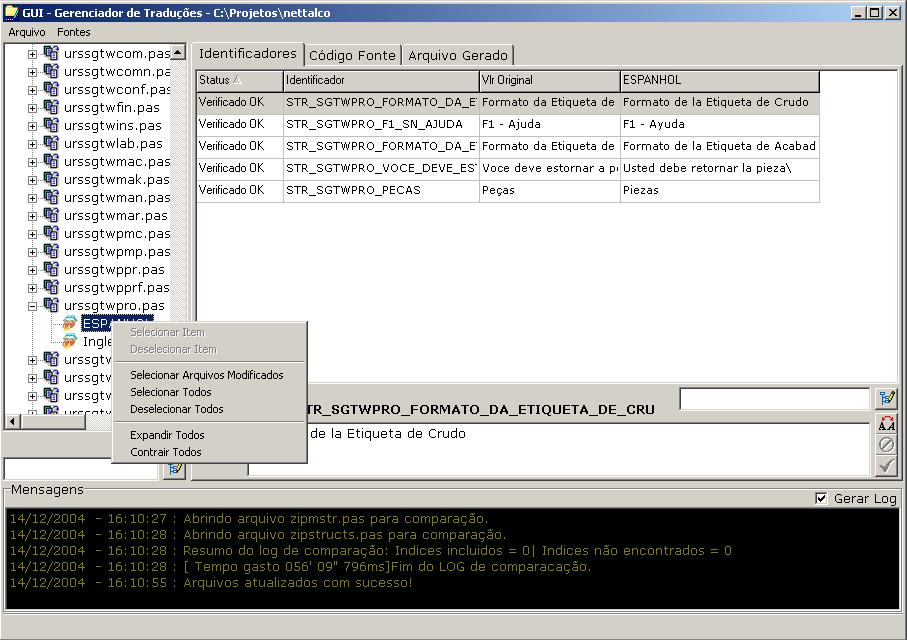Click the file icon of urssgtwpro.pas
Viewport: 907px width, 640px height.
(51, 305)
